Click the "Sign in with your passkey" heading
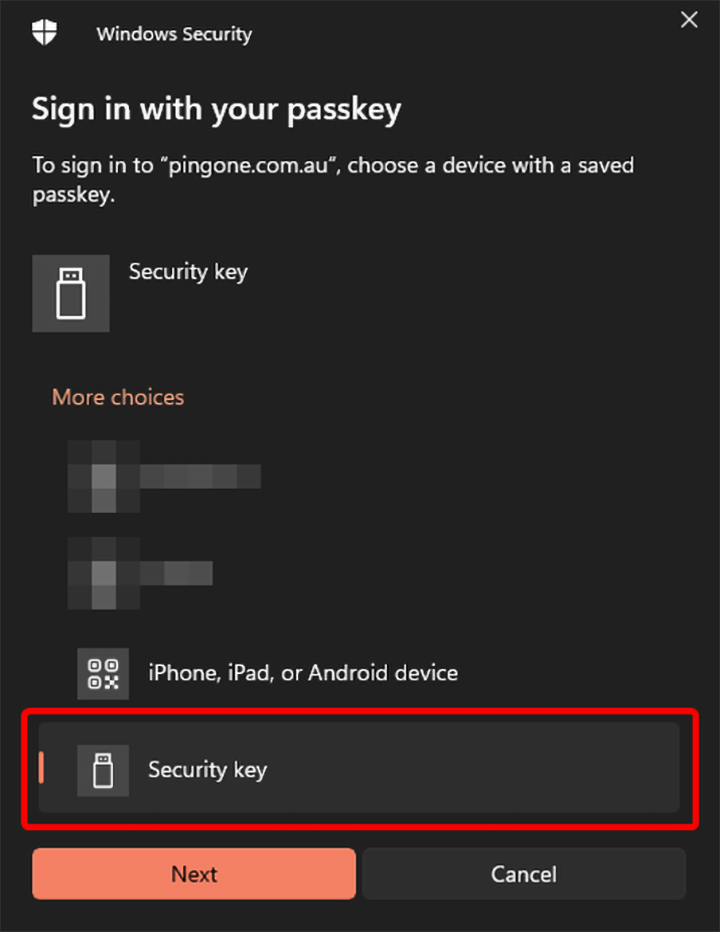 [216, 109]
